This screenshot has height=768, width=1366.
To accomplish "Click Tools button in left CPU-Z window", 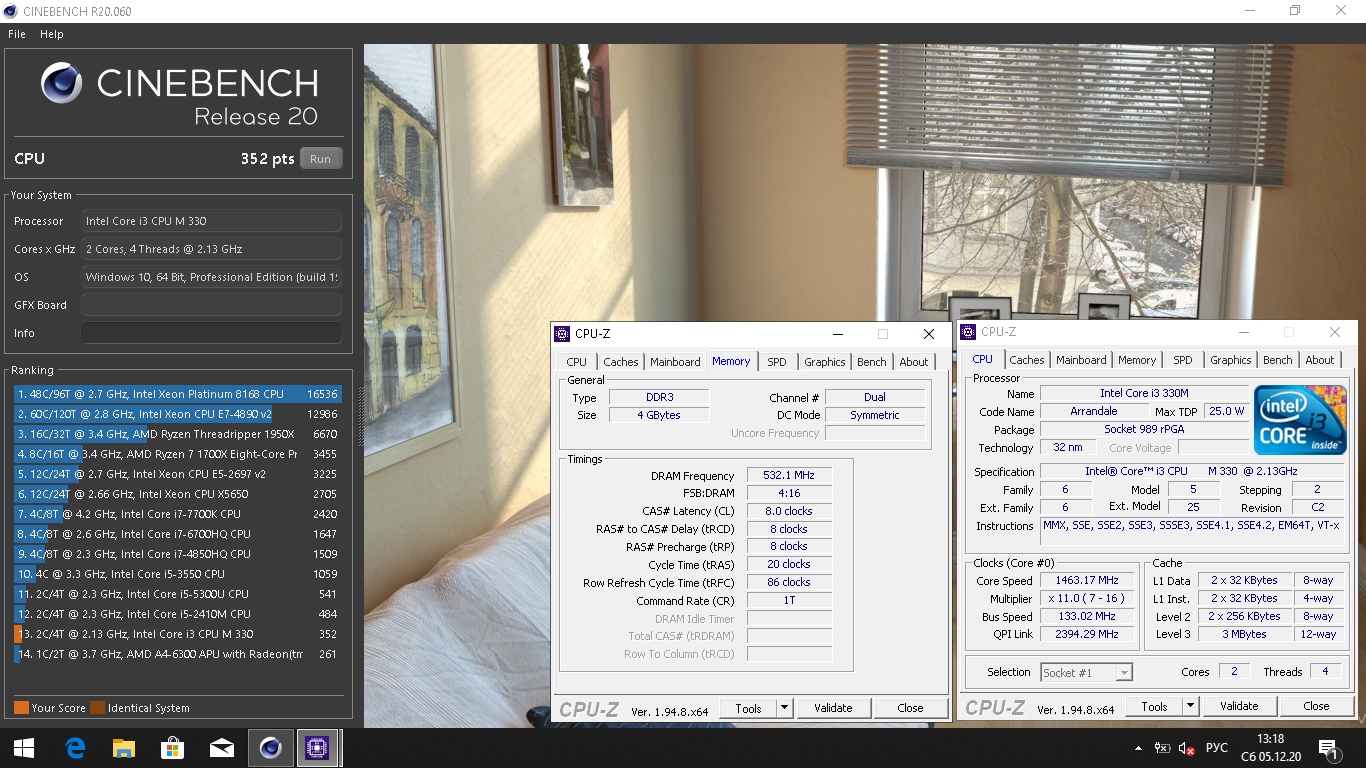I will pyautogui.click(x=748, y=708).
